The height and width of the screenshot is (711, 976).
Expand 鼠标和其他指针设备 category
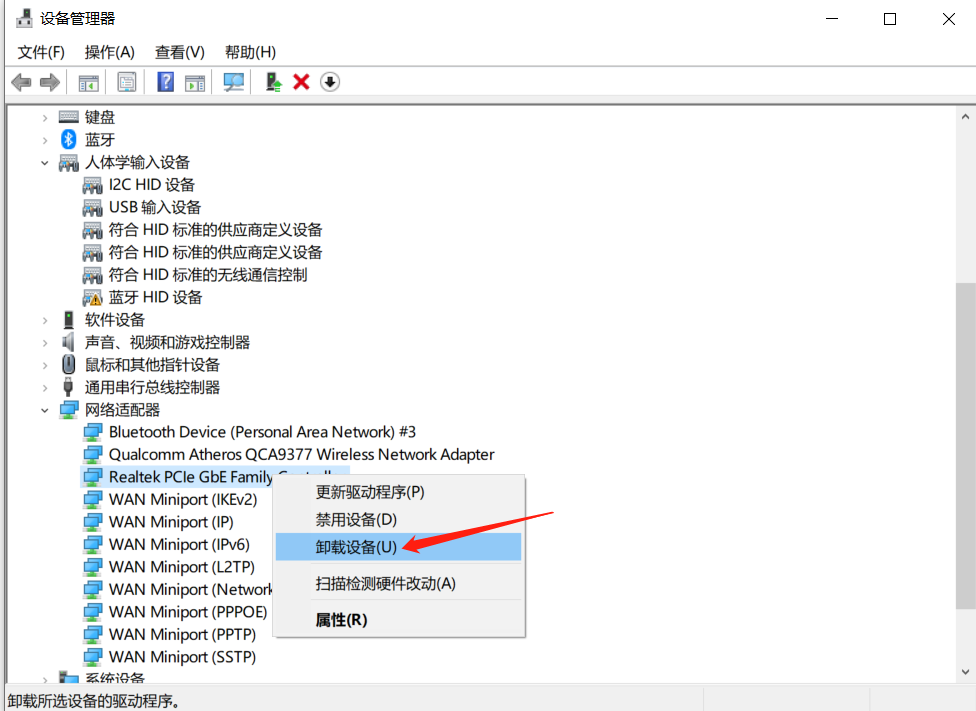tap(45, 365)
